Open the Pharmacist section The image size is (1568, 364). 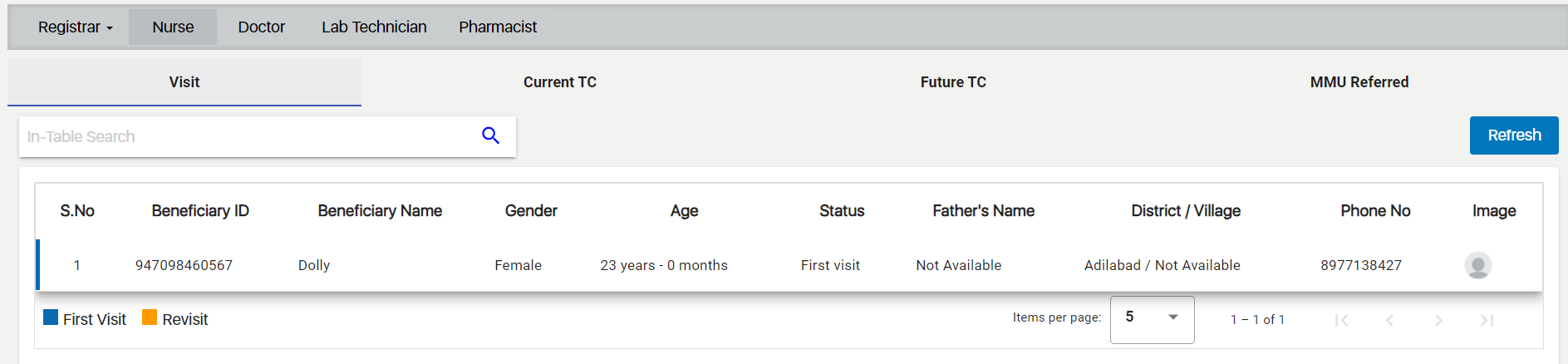pos(498,27)
